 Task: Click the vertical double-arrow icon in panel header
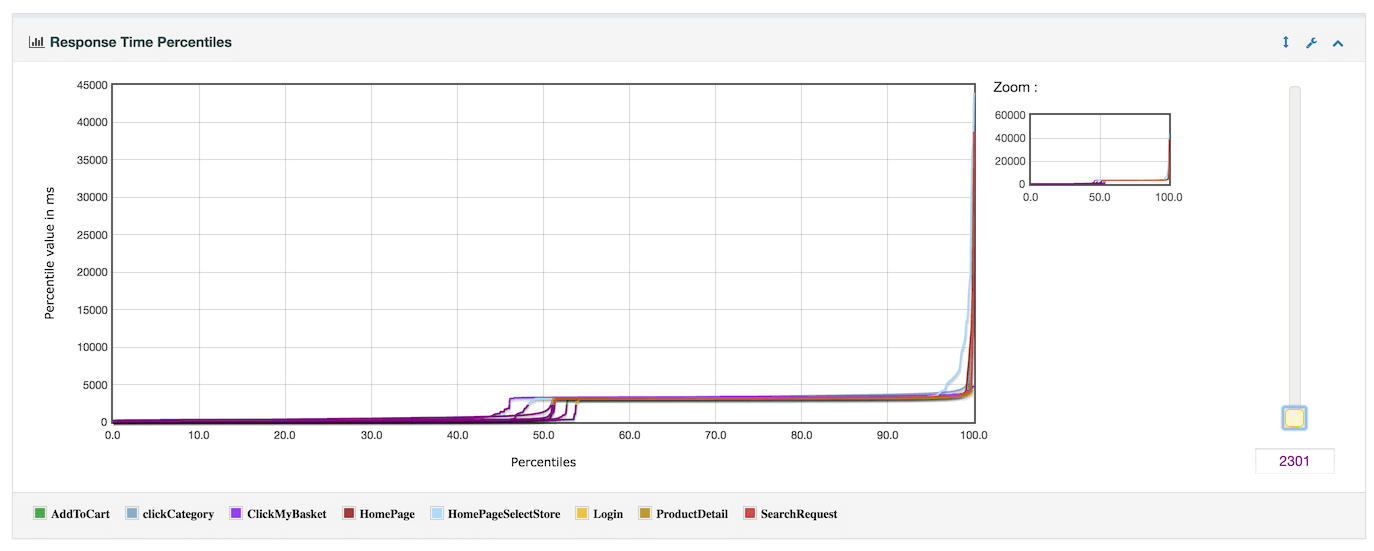(x=1286, y=43)
